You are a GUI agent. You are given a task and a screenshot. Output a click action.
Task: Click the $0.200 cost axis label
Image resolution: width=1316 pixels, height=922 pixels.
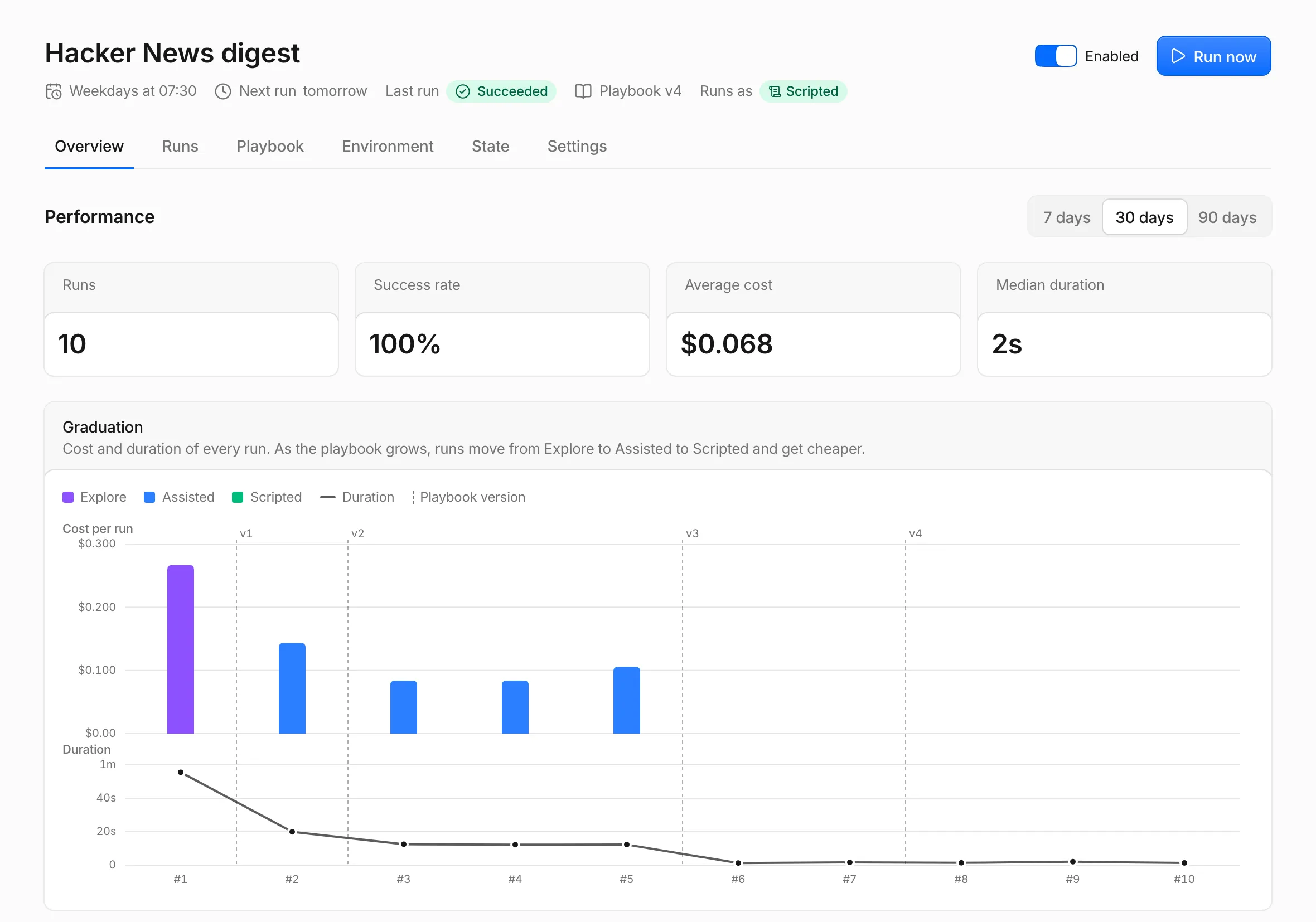click(97, 607)
